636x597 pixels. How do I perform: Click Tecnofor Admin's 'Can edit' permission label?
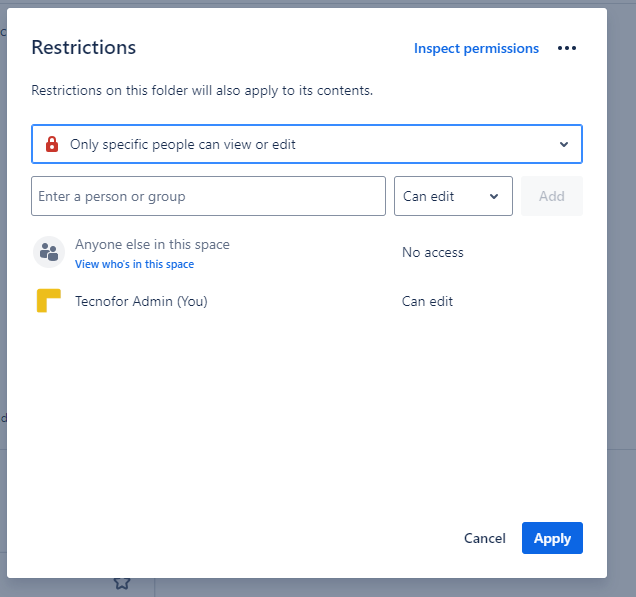pos(427,302)
